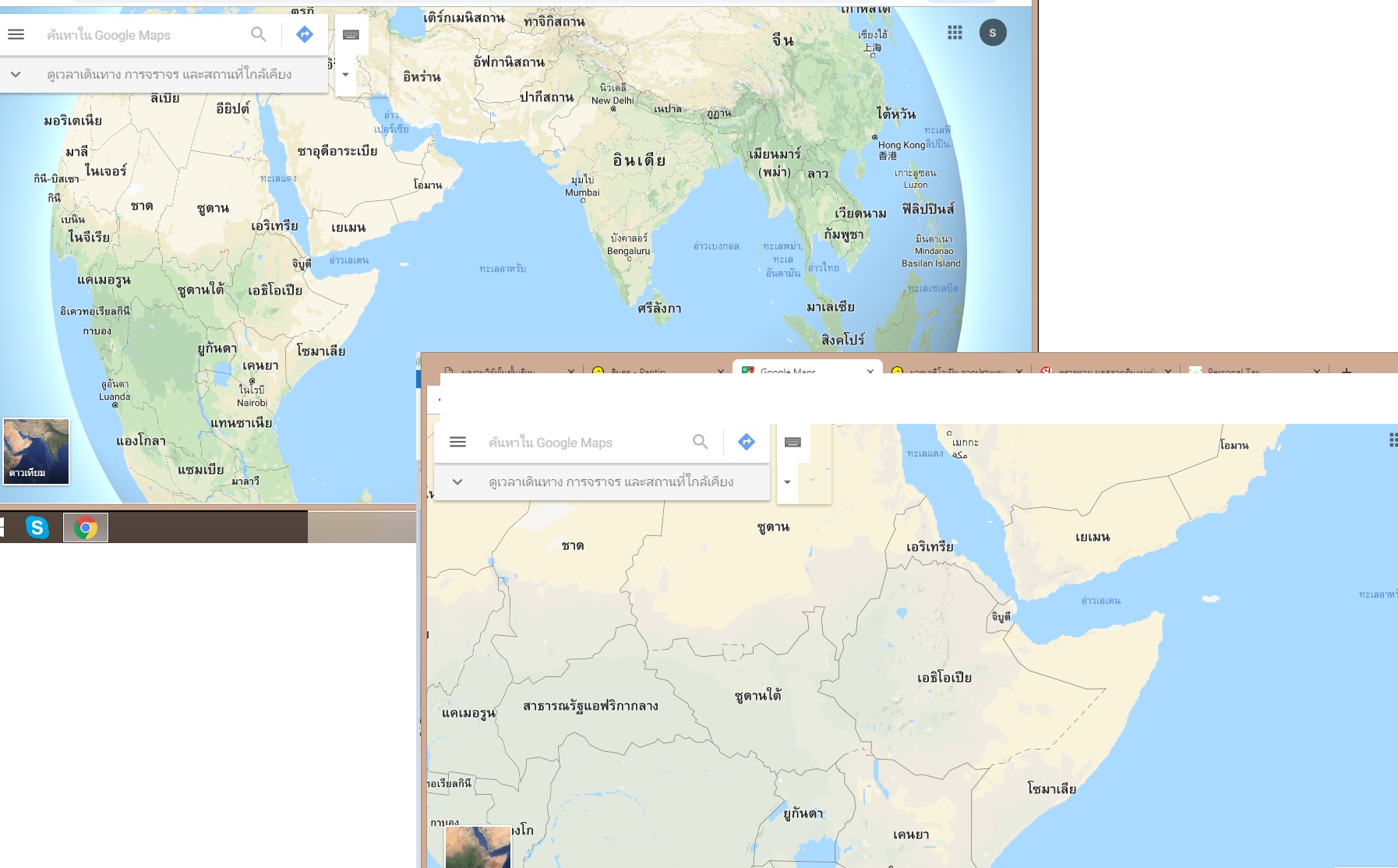Image resolution: width=1398 pixels, height=868 pixels.
Task: Click the keyboard input icon in upper Maps
Action: tap(351, 34)
